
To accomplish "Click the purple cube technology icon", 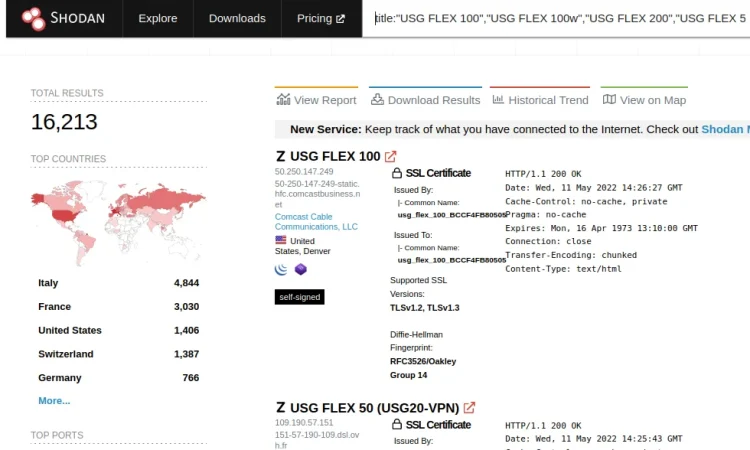I will point(300,269).
